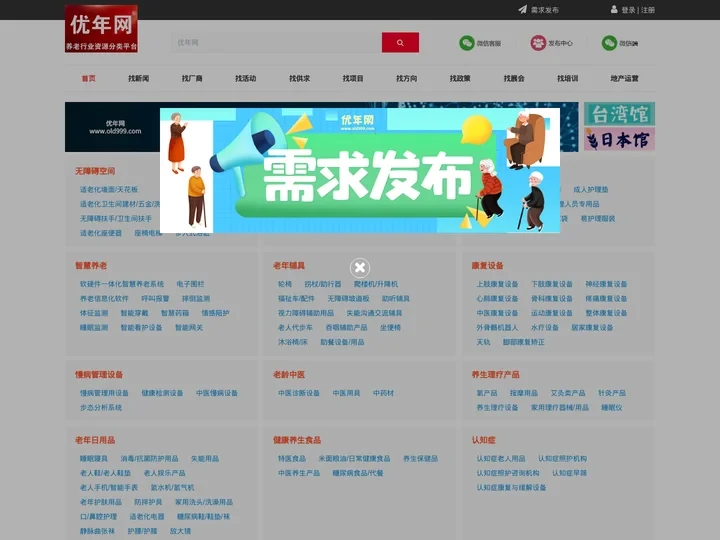Screen dimensions: 720x540
Task: Click the 健康养生食品 category heading
Action: point(297,440)
